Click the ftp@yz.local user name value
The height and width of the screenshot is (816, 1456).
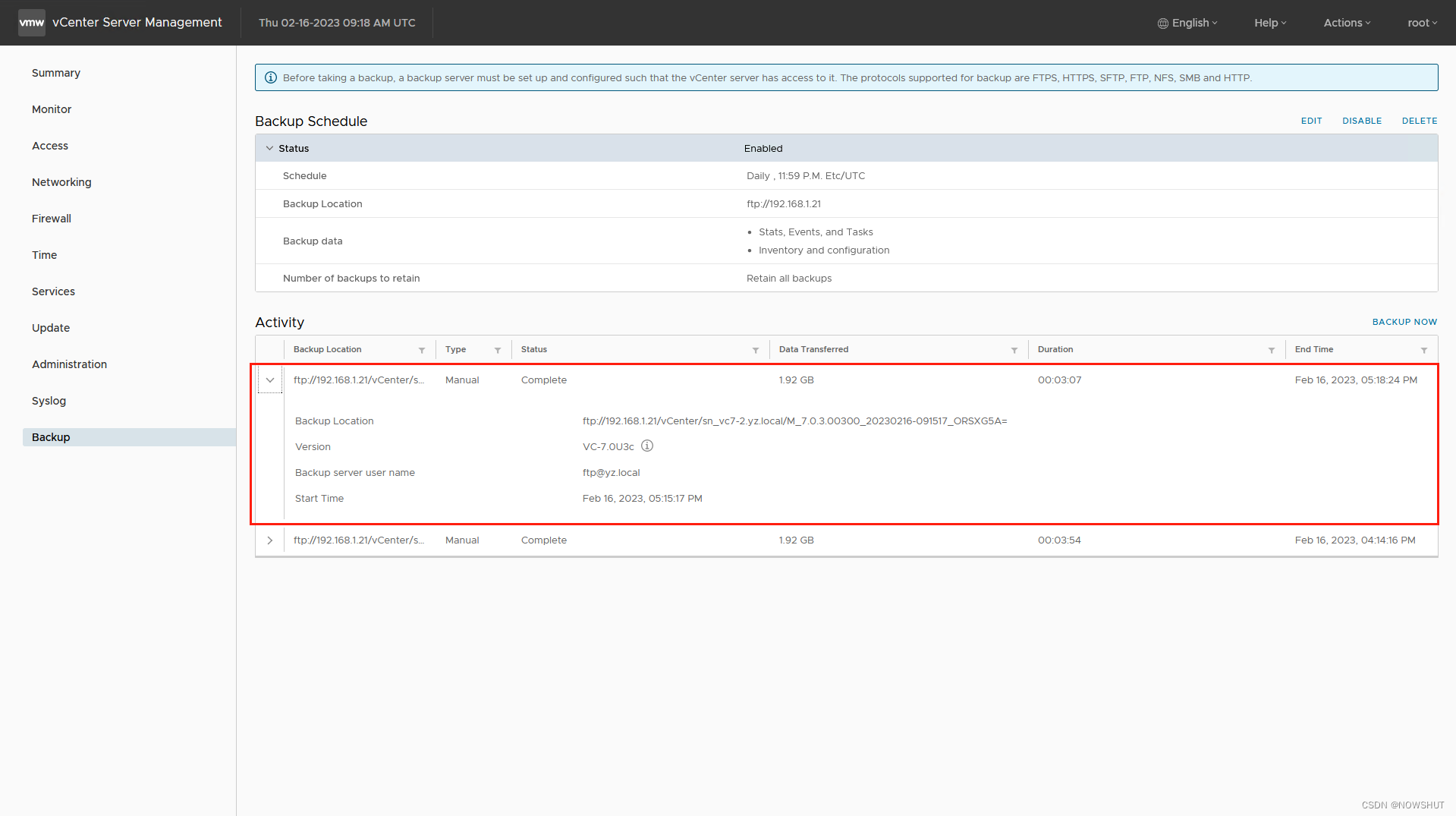[x=611, y=473]
